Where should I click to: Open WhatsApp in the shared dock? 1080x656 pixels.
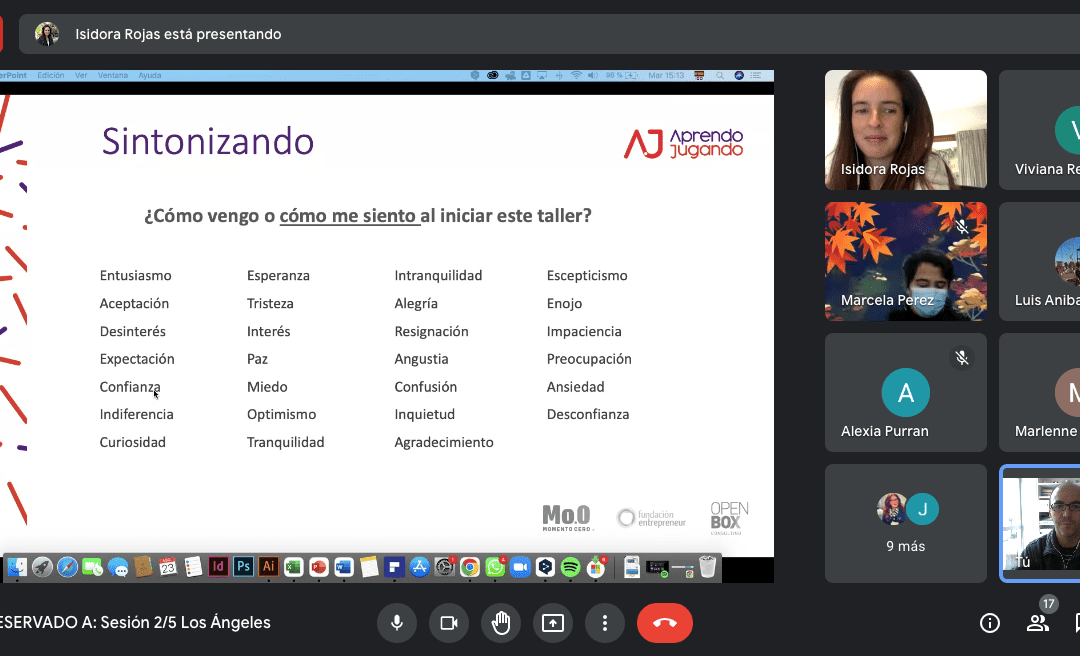click(x=495, y=567)
